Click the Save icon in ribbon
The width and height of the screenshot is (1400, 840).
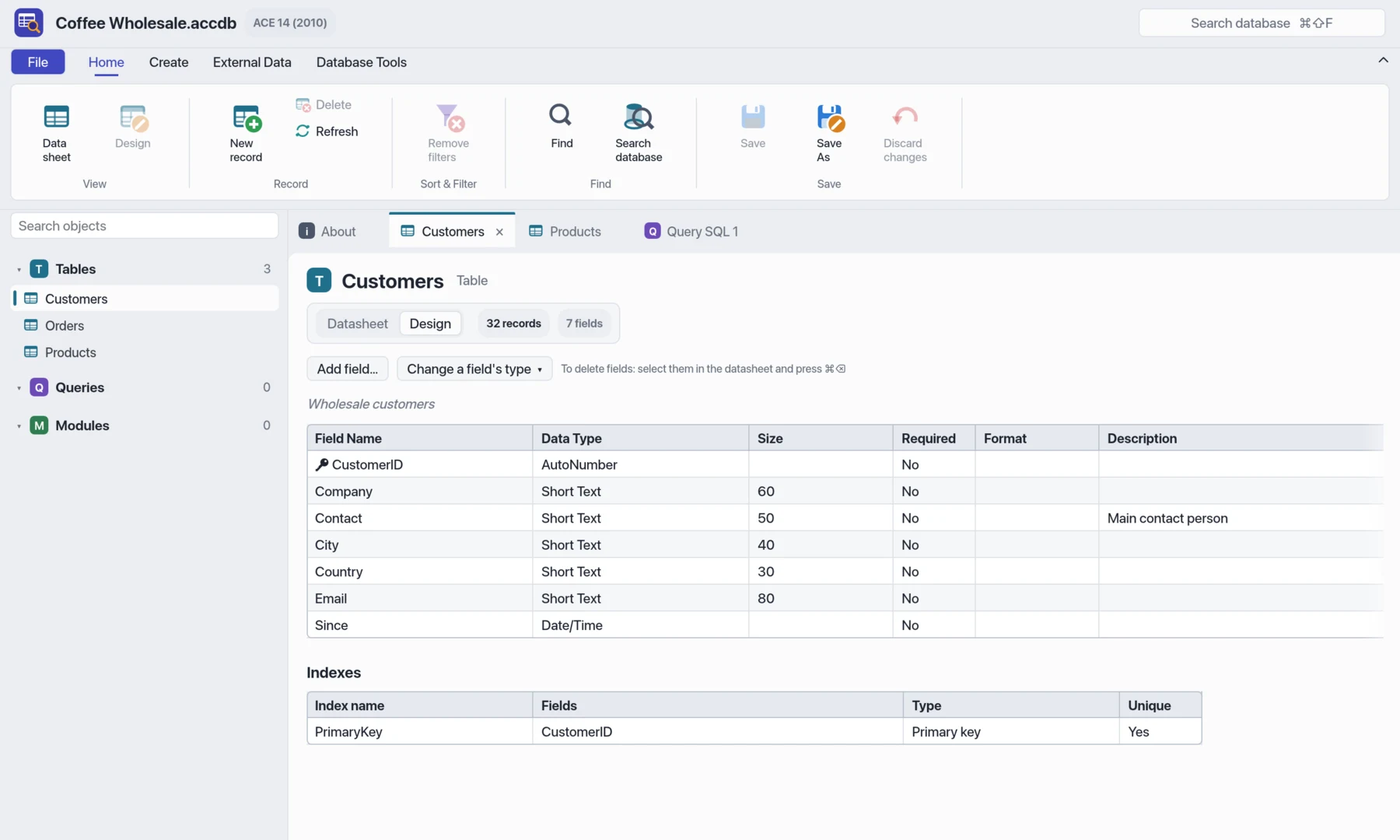pyautogui.click(x=753, y=126)
